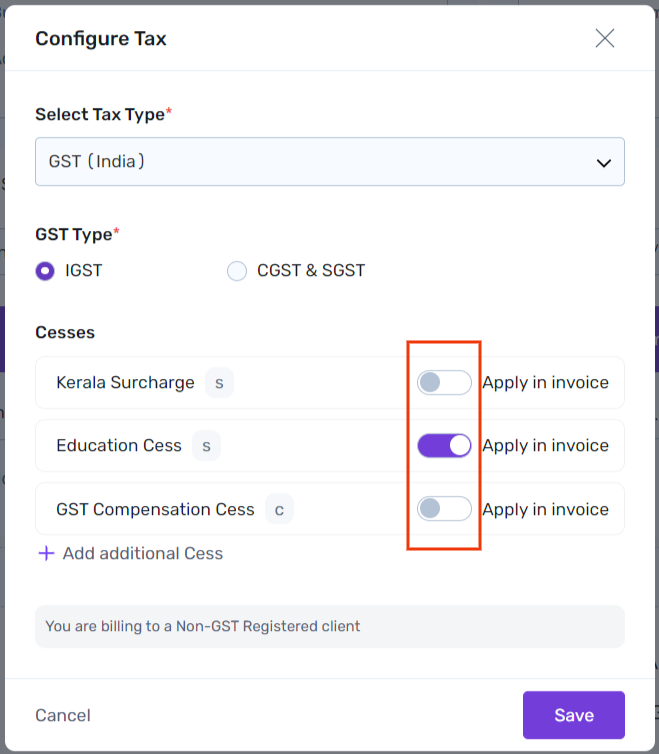Click the dropdown chevron arrow for tax type
The height and width of the screenshot is (754, 659).
603,162
